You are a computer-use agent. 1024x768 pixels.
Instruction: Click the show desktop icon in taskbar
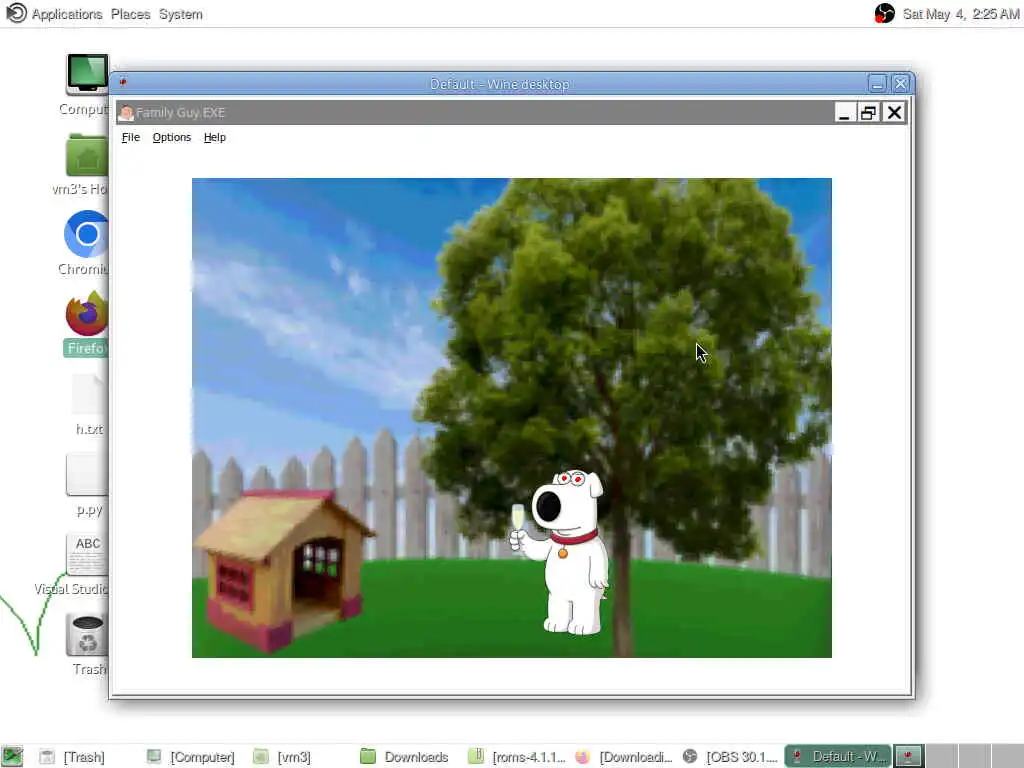click(12, 757)
